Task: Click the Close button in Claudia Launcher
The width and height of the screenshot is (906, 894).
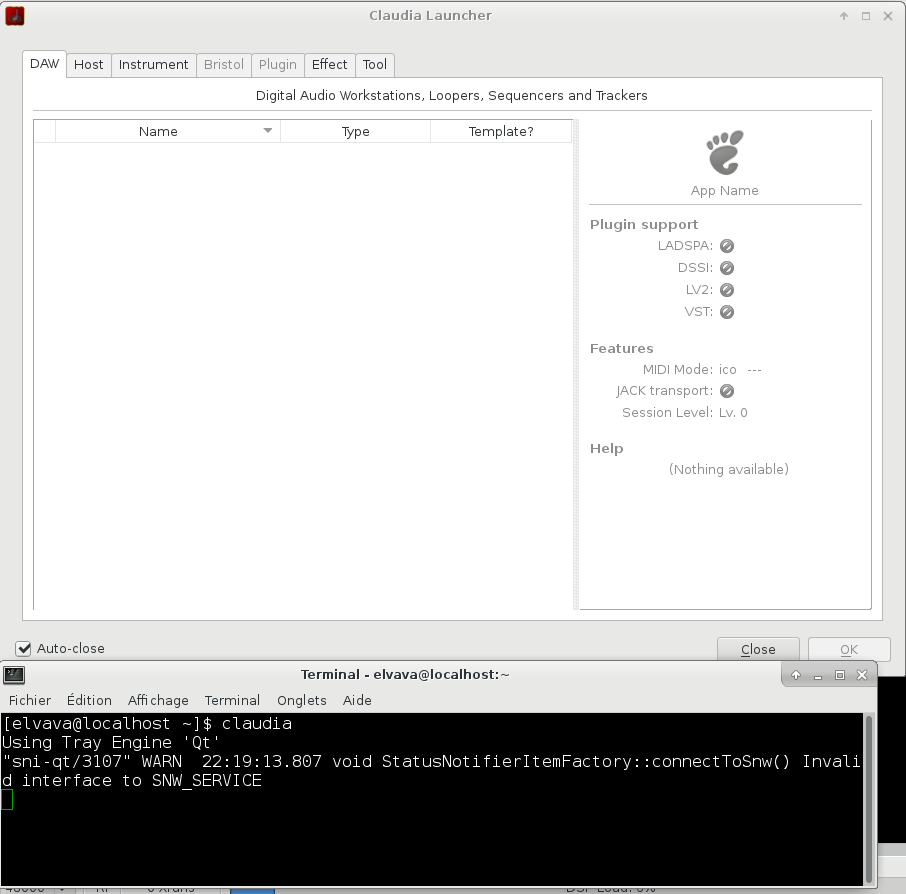Action: (758, 650)
